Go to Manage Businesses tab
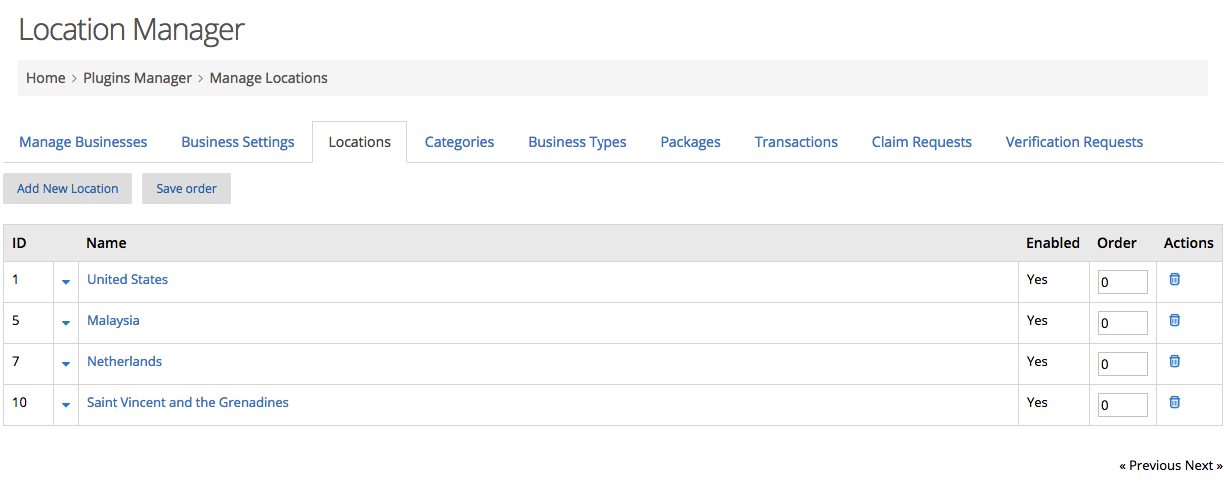The width and height of the screenshot is (1224, 501). coord(83,142)
